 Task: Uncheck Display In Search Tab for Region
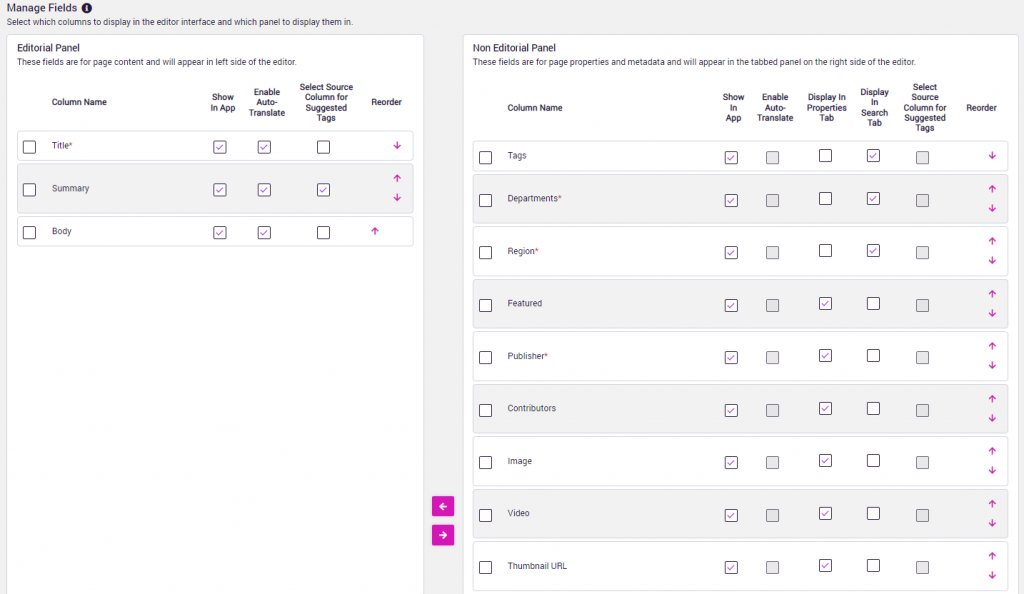[x=873, y=251]
